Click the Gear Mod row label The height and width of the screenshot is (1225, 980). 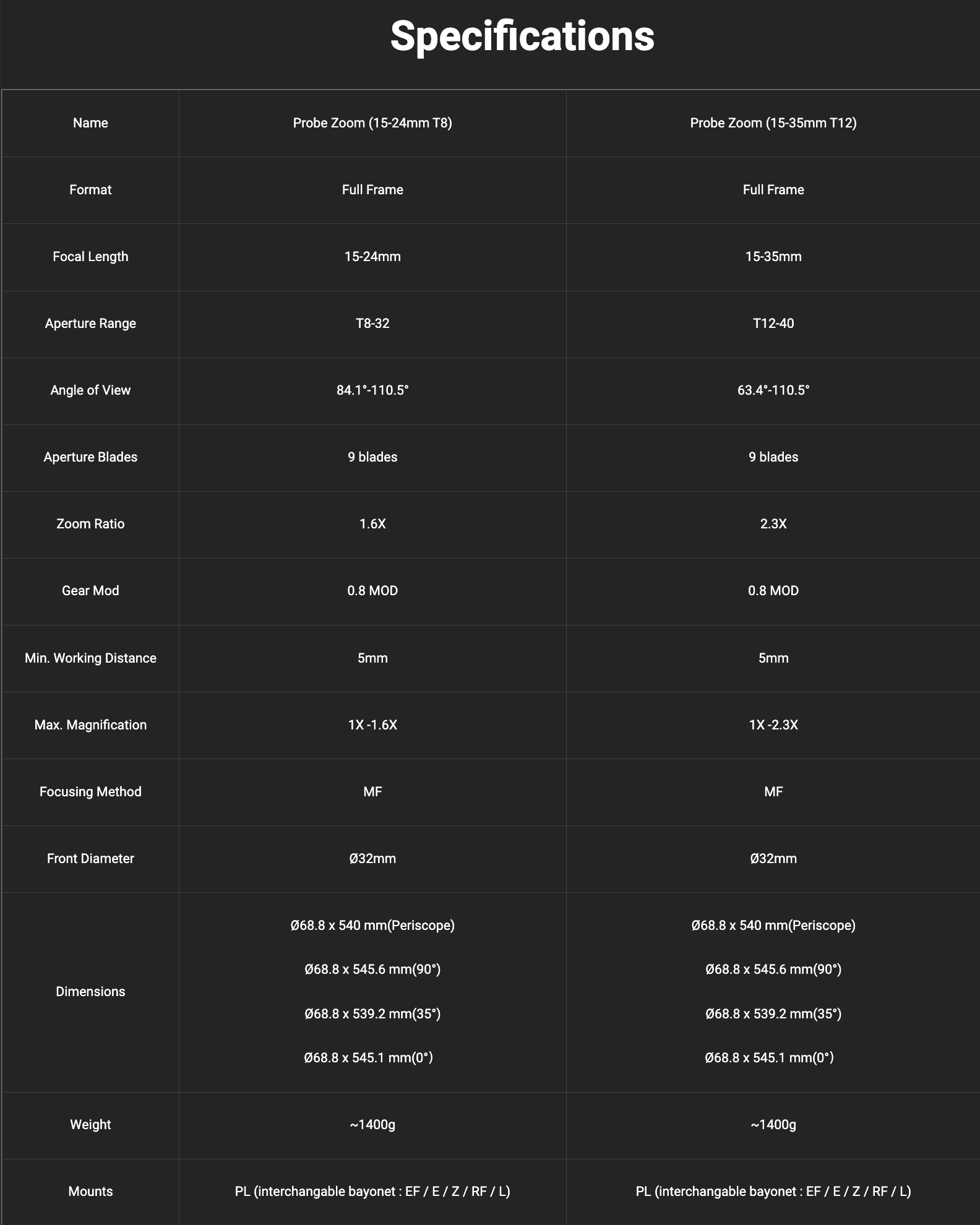(x=90, y=591)
